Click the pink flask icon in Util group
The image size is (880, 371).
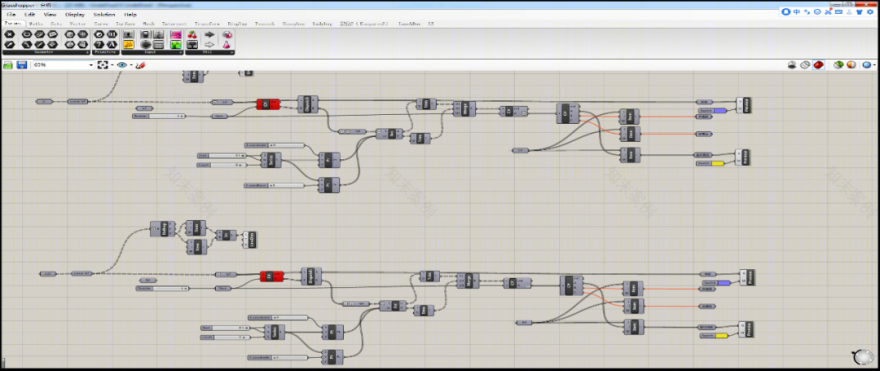pyautogui.click(x=227, y=44)
